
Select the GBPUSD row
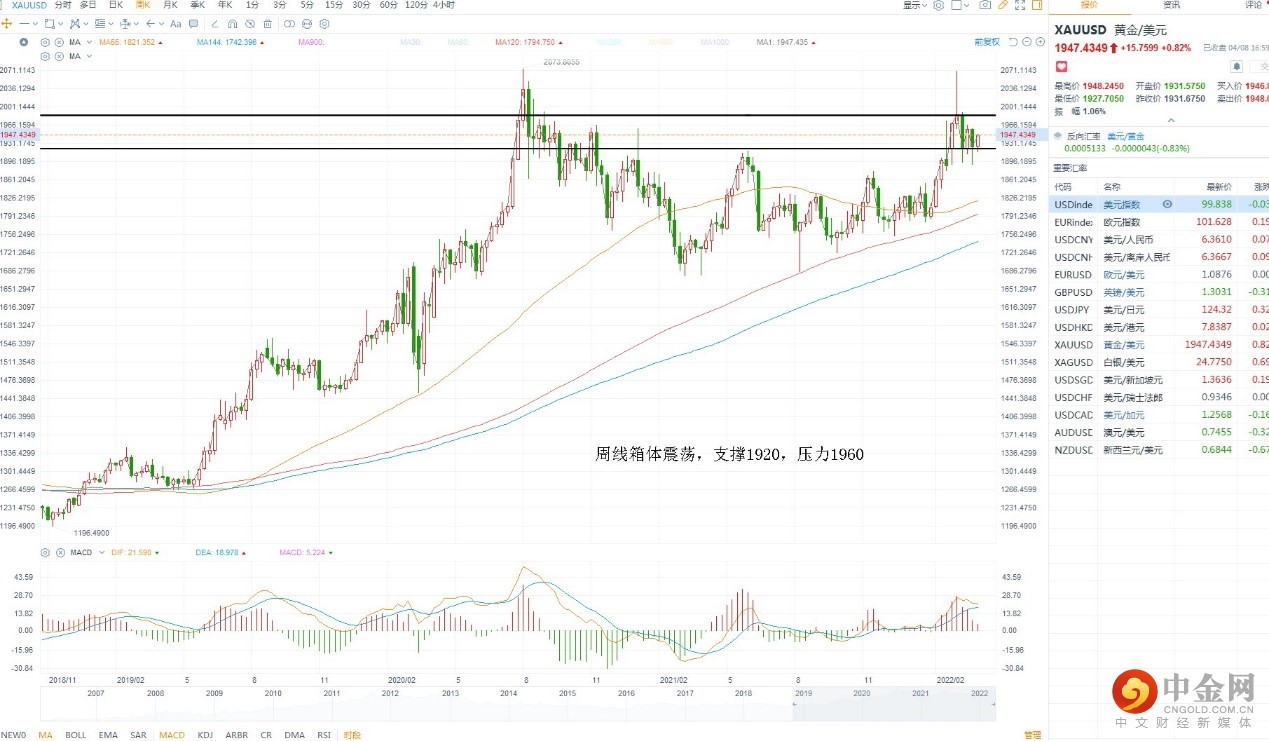tap(1159, 292)
